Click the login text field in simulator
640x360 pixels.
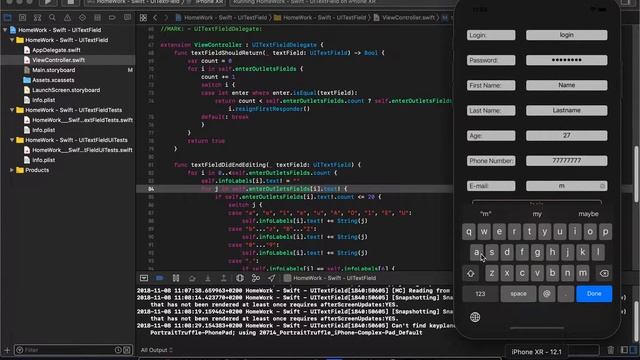coord(567,35)
